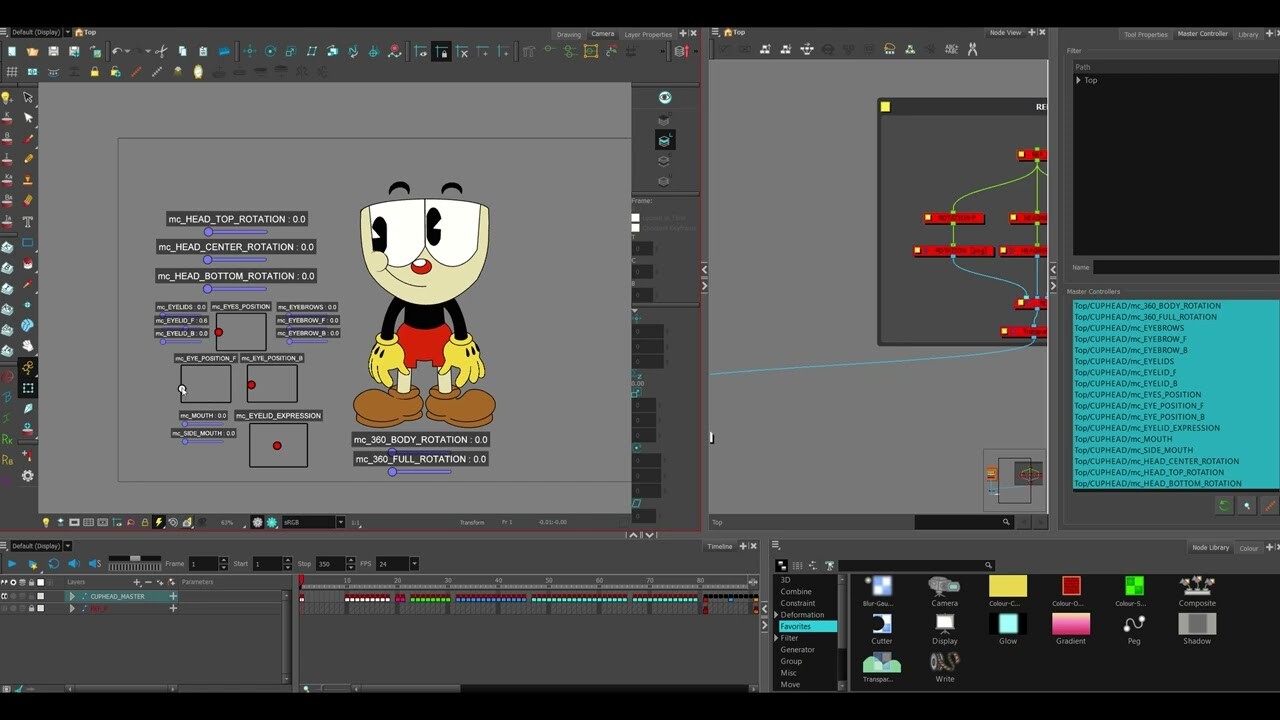
Task: Click the Play button in playback toolbar
Action: (x=12, y=563)
